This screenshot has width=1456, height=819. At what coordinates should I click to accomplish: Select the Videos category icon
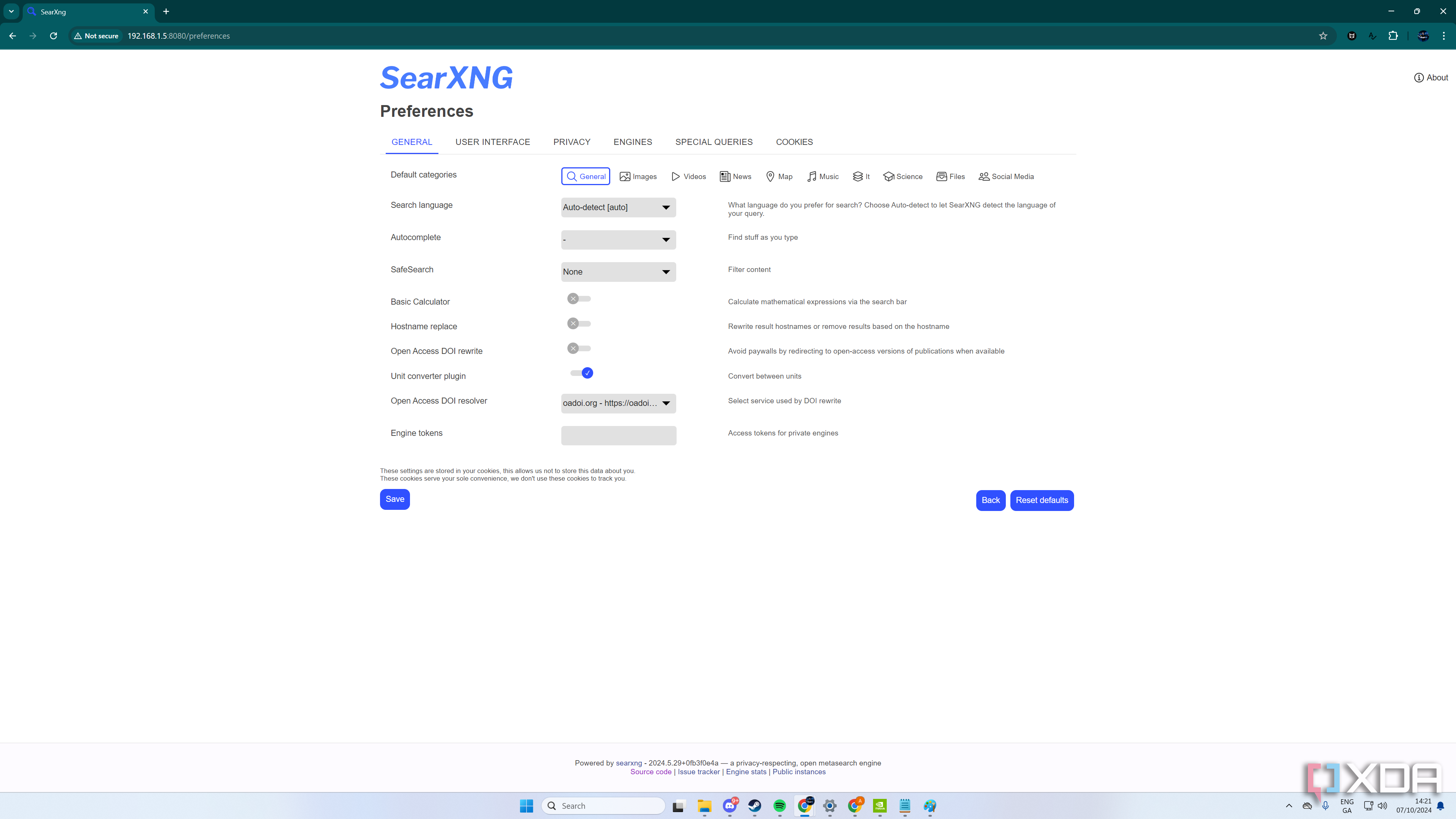[x=675, y=176]
